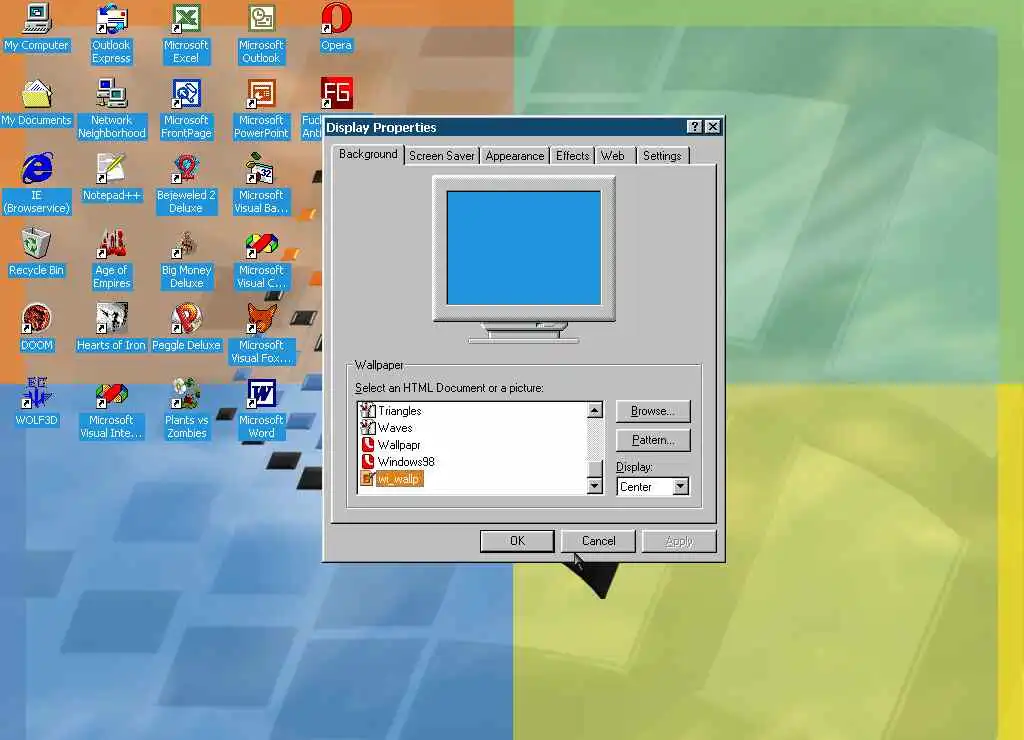The width and height of the screenshot is (1024, 740).
Task: Click wallpaper list scroll up arrow
Action: click(594, 410)
